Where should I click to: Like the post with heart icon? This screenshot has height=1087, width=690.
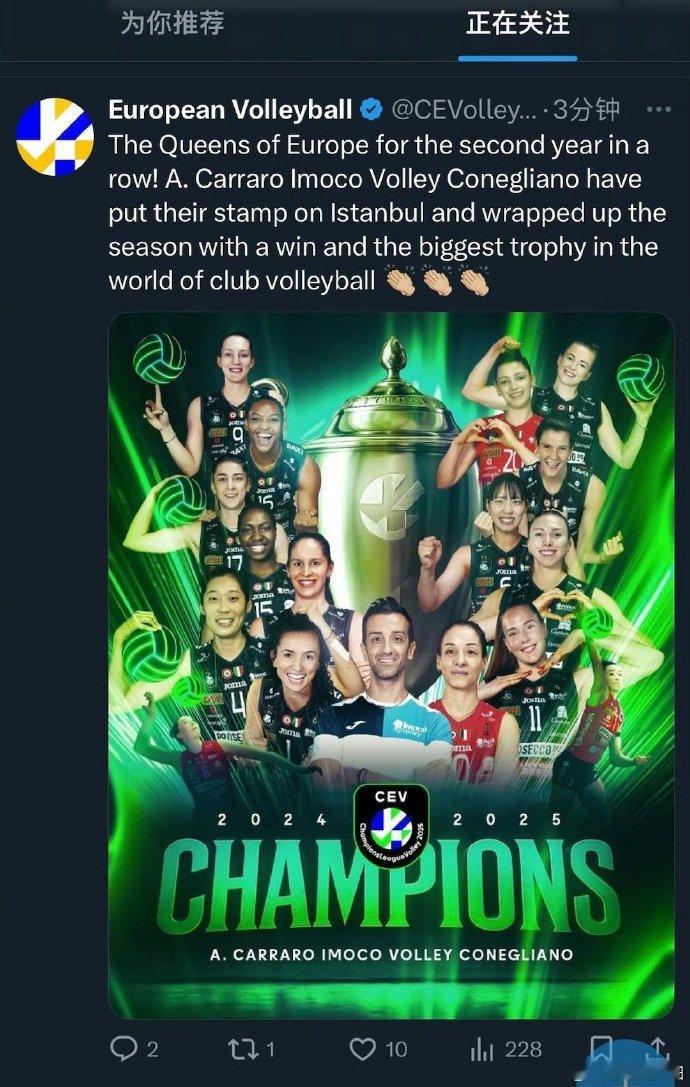pos(362,1049)
